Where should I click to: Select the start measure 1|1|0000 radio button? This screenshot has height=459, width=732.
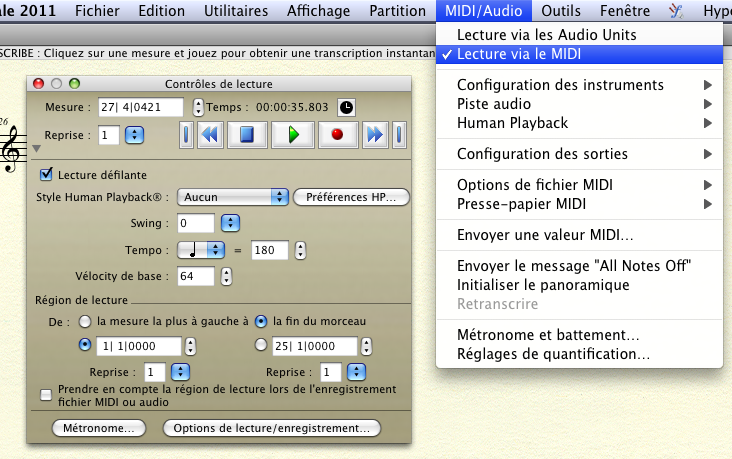(85, 345)
